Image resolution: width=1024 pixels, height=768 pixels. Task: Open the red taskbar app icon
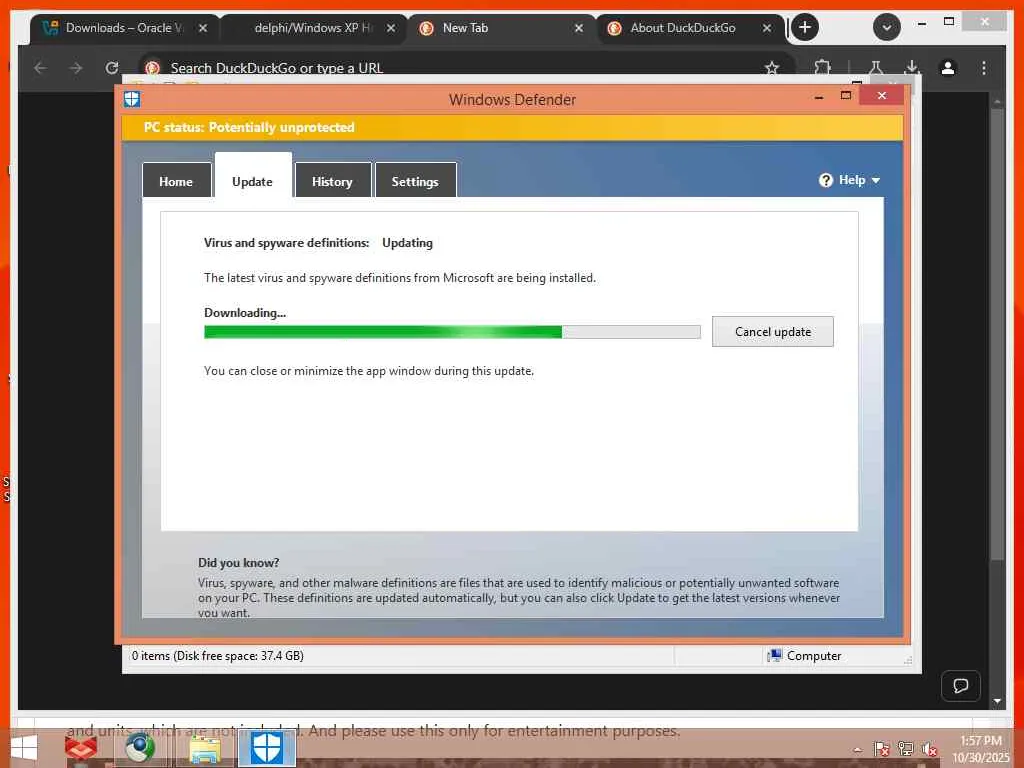(81, 748)
